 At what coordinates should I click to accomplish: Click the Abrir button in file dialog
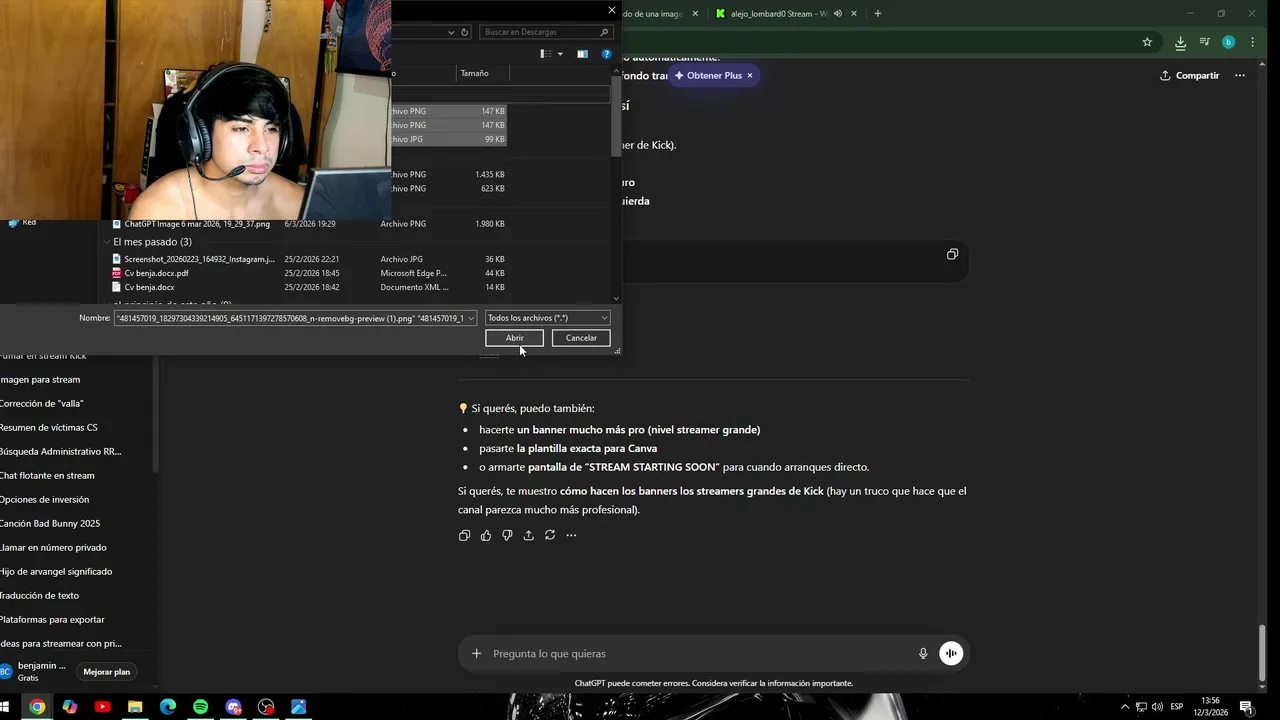(x=514, y=338)
